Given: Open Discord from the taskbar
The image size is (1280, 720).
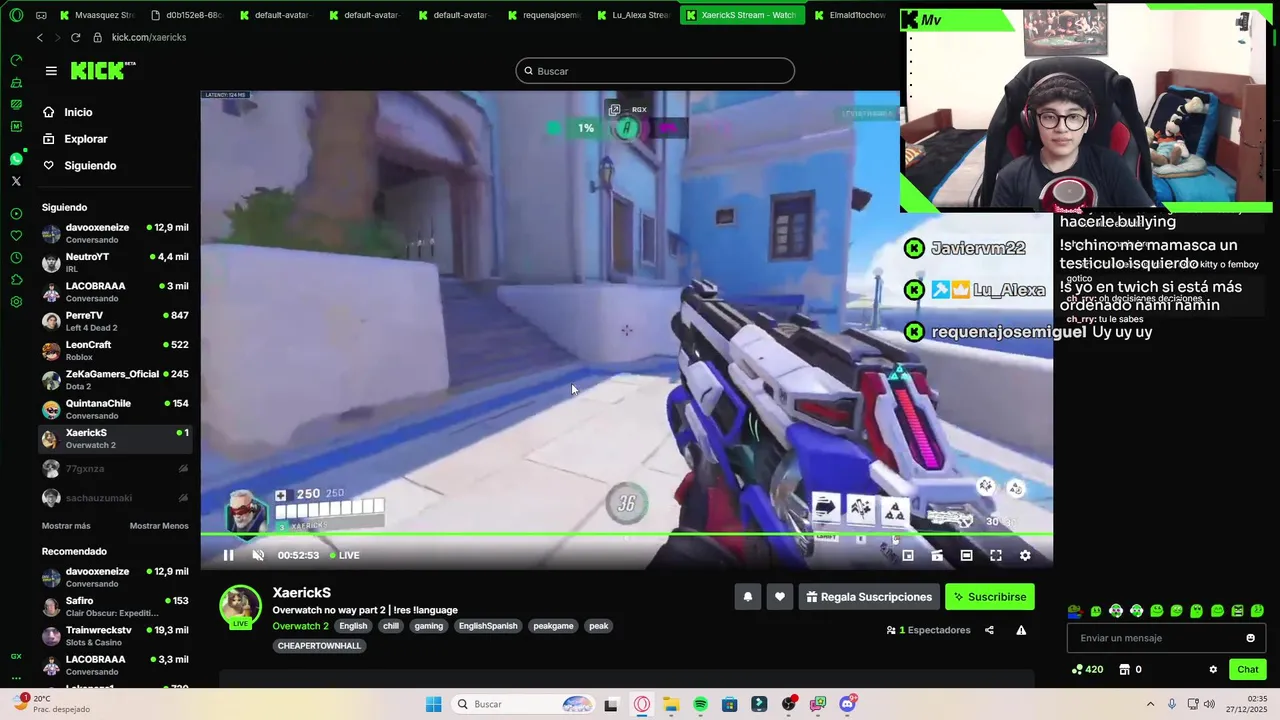Looking at the screenshot, I should pos(848,704).
